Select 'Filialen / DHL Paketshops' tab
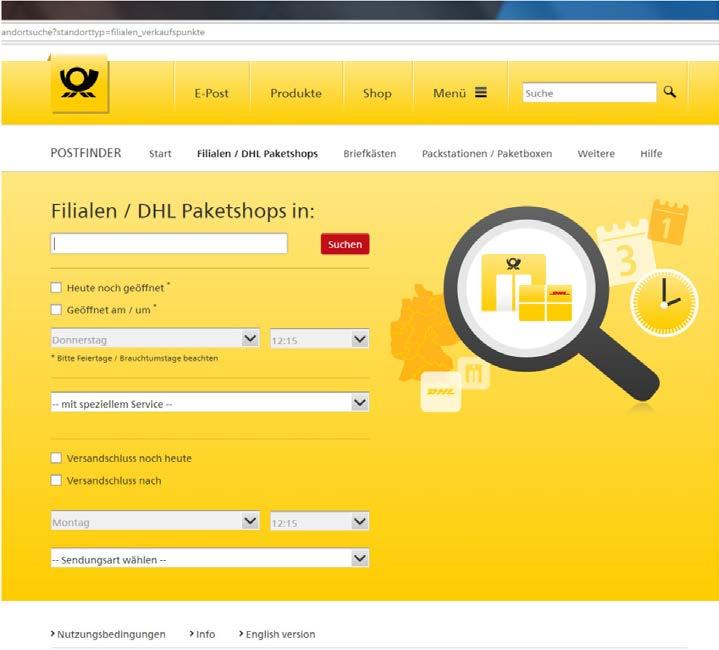 pyautogui.click(x=257, y=154)
